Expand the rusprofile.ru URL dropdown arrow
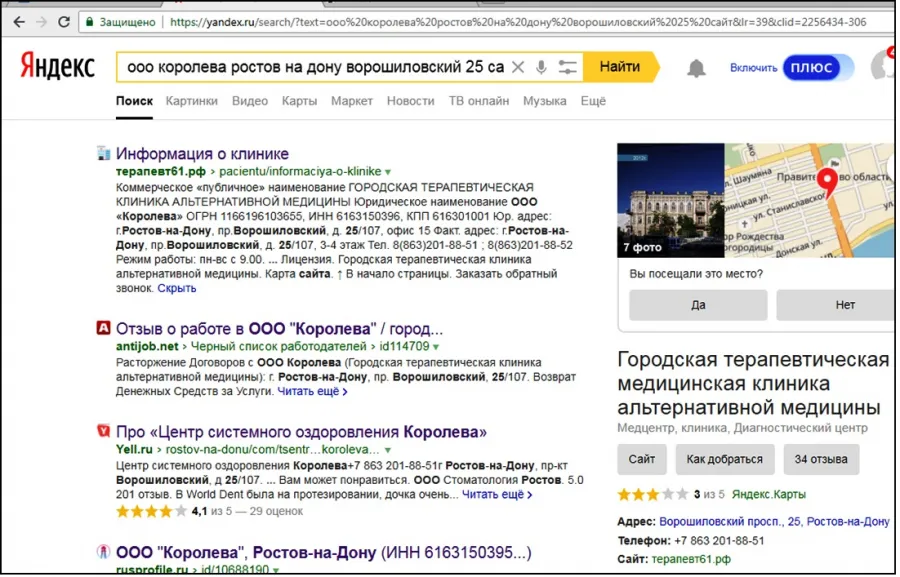This screenshot has height=577, width=900. (276, 570)
